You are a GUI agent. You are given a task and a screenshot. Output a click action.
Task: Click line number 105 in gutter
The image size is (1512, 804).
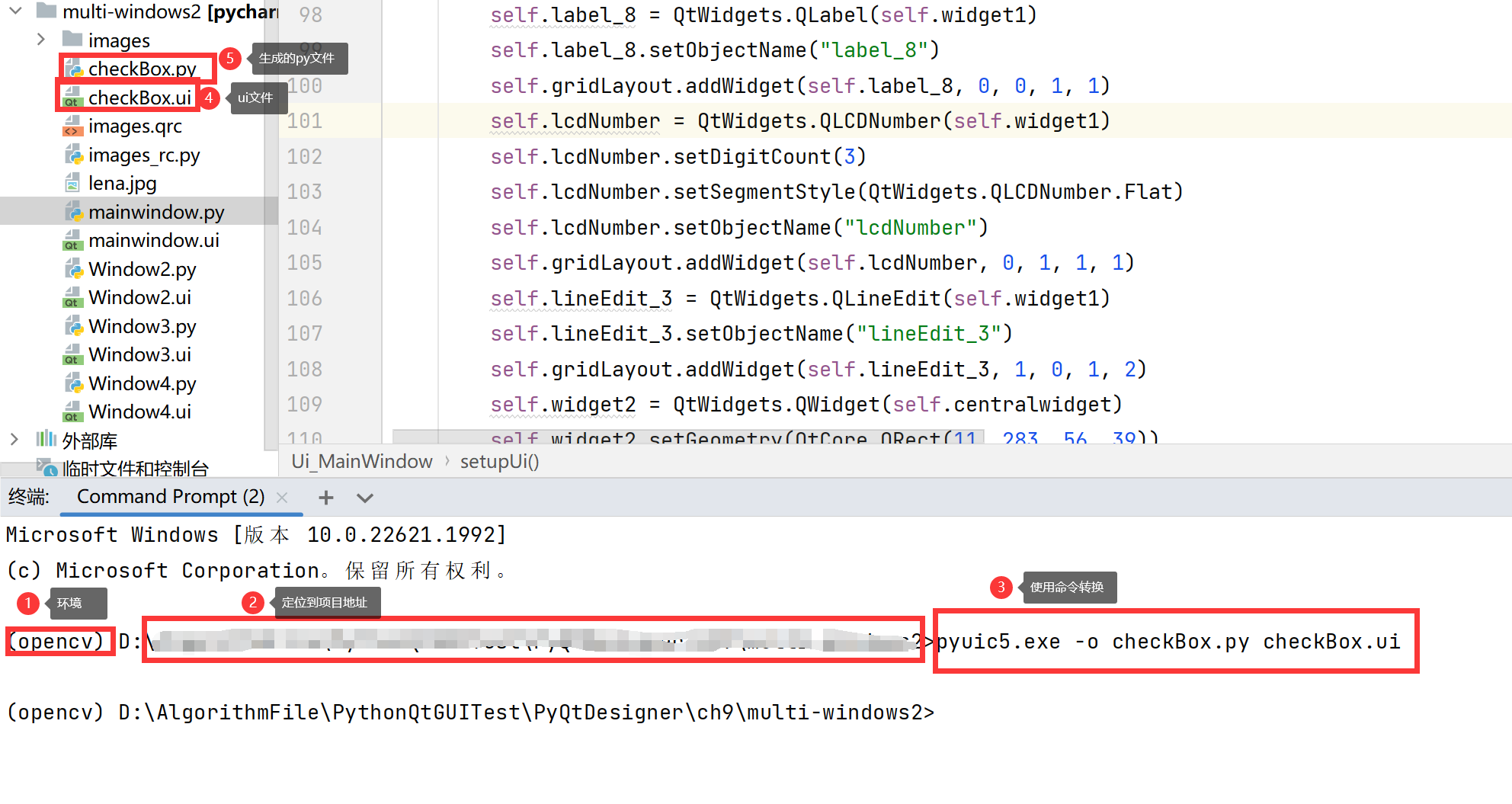[305, 262]
